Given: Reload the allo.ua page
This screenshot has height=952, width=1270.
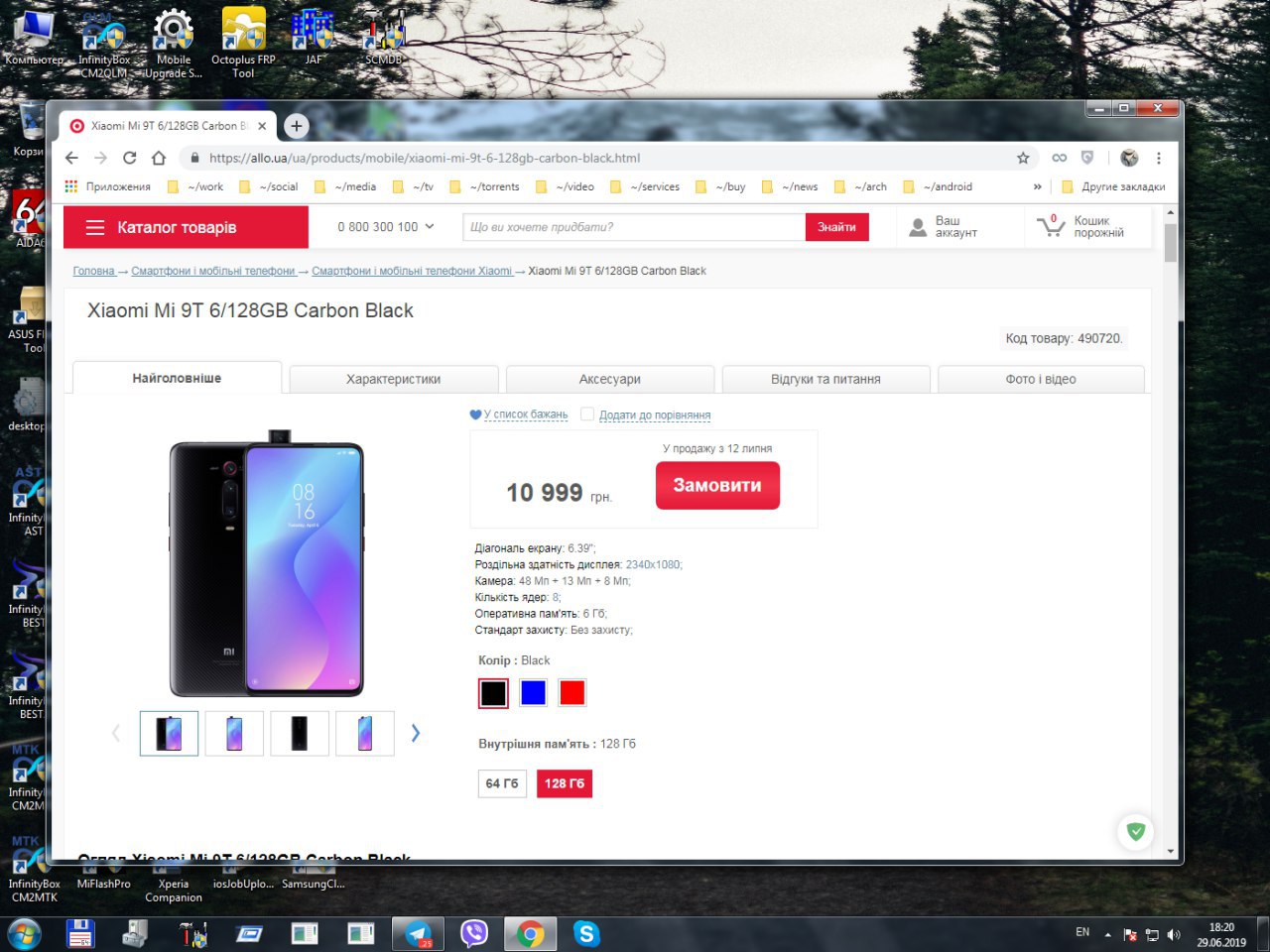Looking at the screenshot, I should (x=129, y=158).
